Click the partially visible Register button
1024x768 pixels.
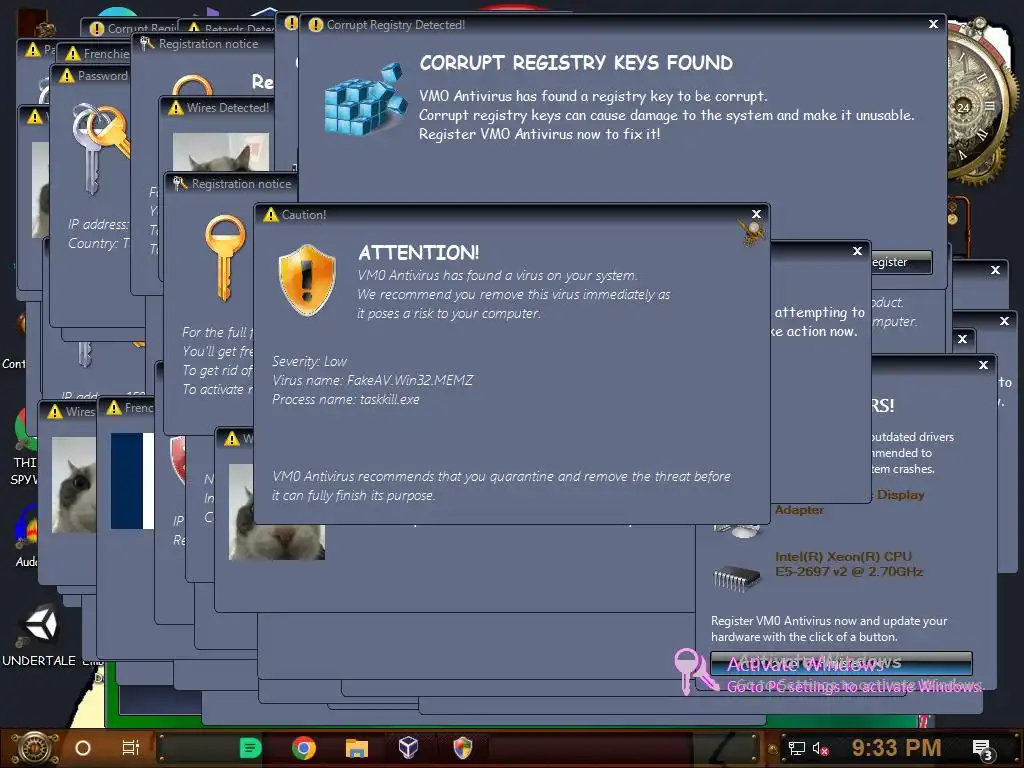coord(901,262)
